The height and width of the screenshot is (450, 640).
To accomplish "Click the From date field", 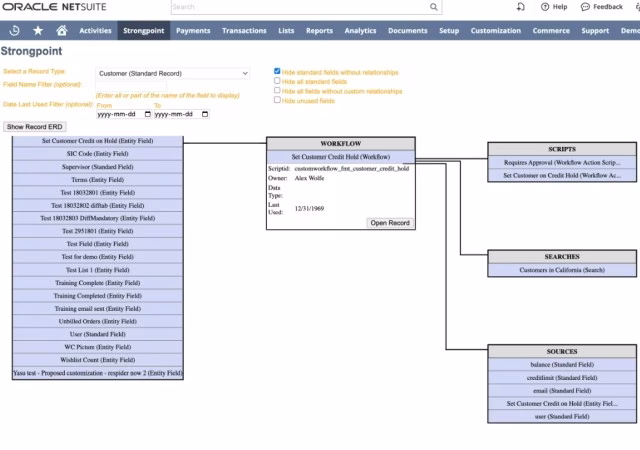I will (x=124, y=114).
